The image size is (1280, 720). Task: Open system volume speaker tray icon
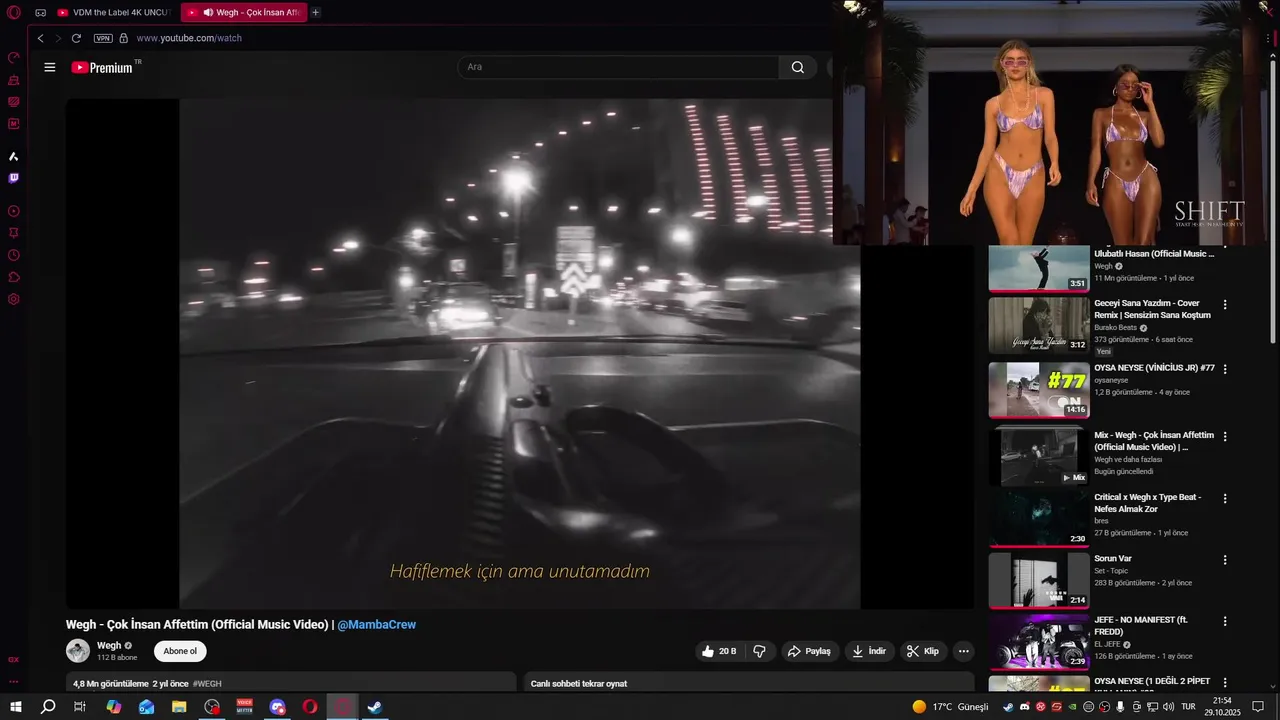1168,707
